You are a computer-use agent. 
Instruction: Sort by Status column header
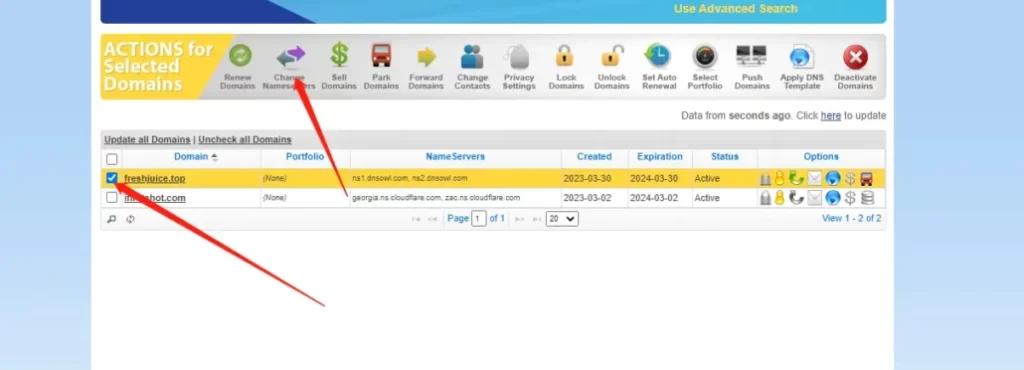coord(725,157)
